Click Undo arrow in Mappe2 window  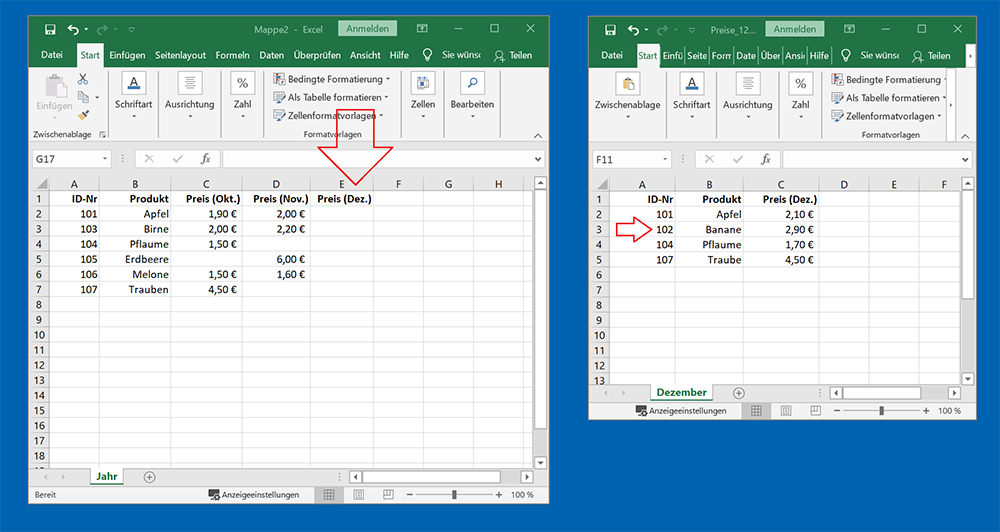pyautogui.click(x=73, y=29)
